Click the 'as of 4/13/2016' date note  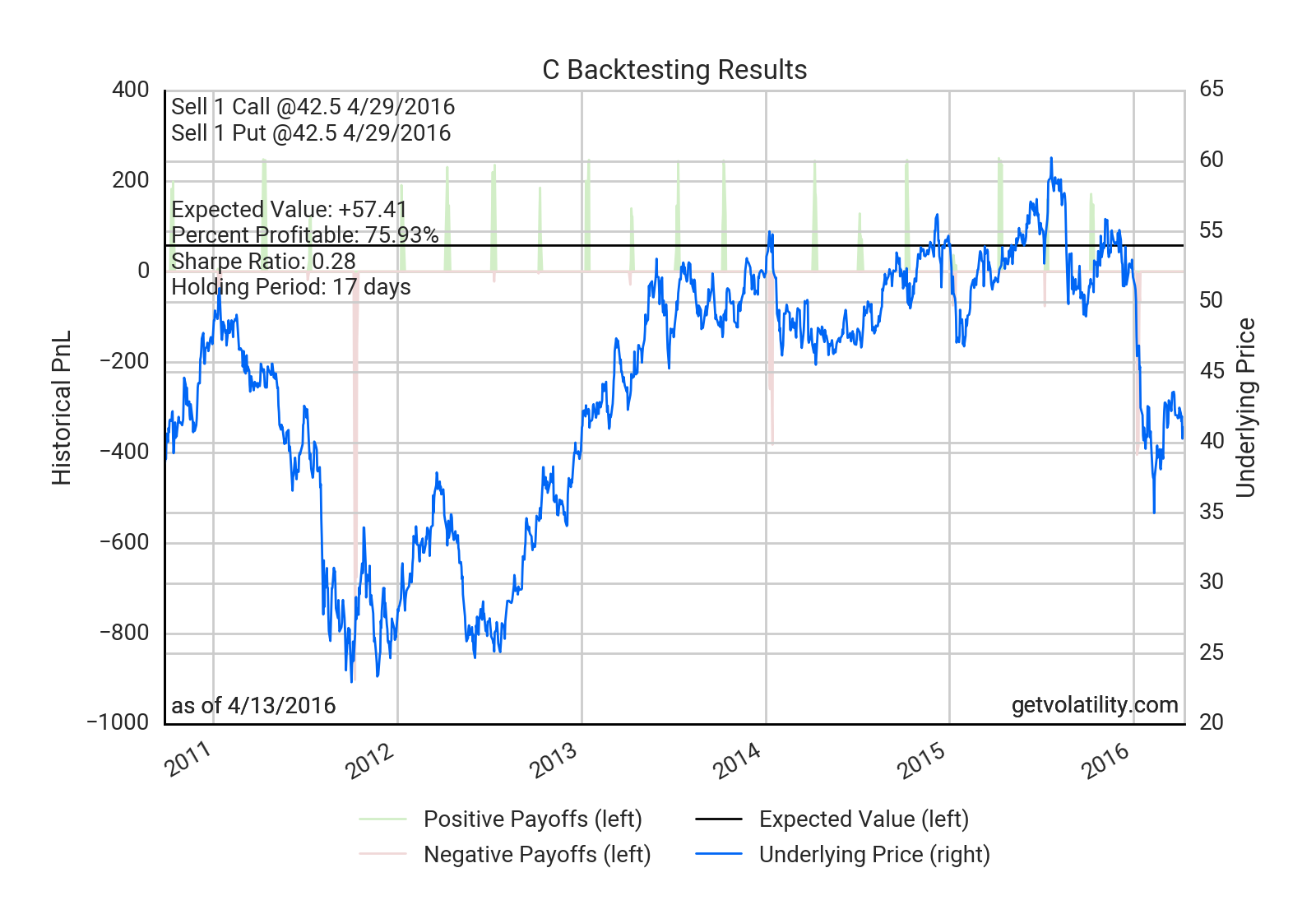[253, 706]
